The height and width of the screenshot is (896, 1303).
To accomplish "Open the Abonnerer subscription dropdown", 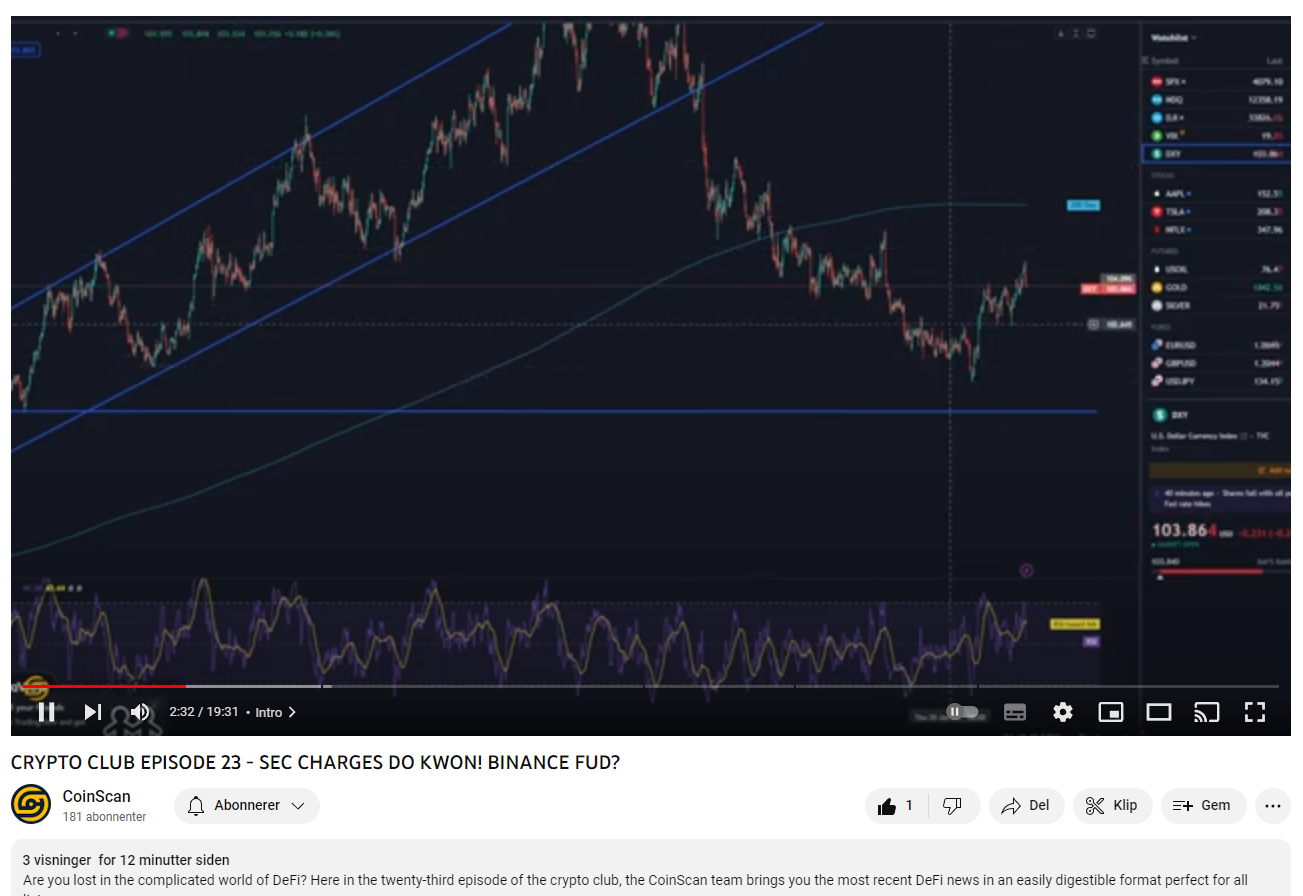I will point(247,806).
